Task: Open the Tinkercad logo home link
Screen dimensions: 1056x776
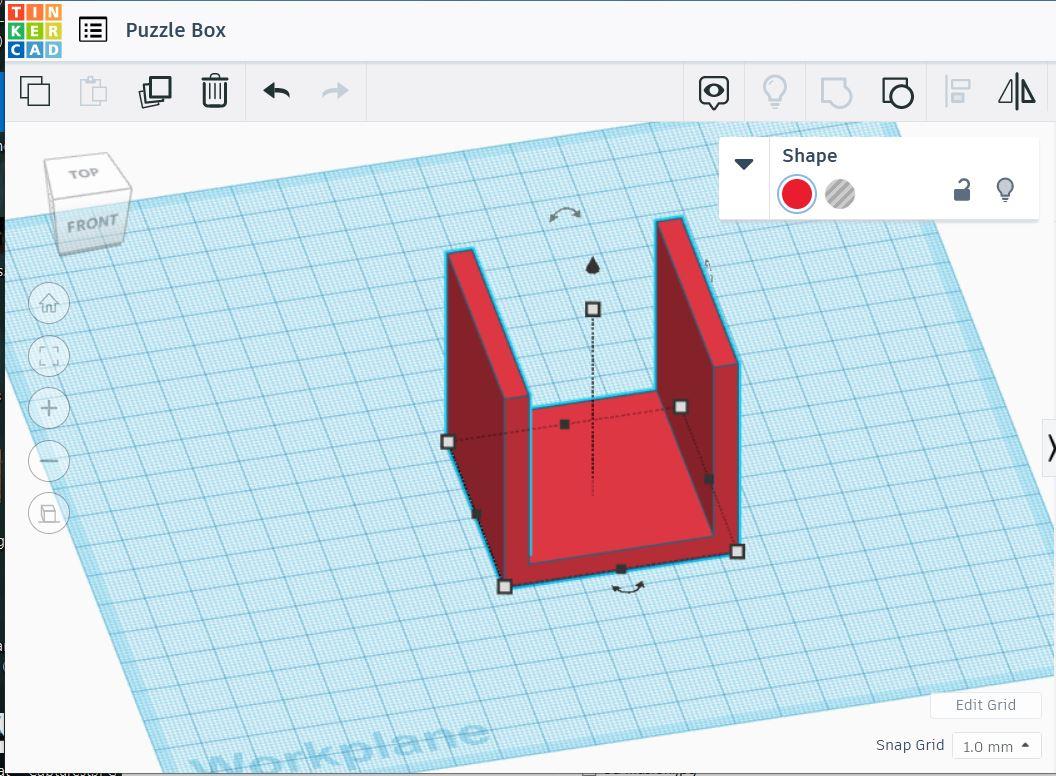Action: [x=34, y=30]
